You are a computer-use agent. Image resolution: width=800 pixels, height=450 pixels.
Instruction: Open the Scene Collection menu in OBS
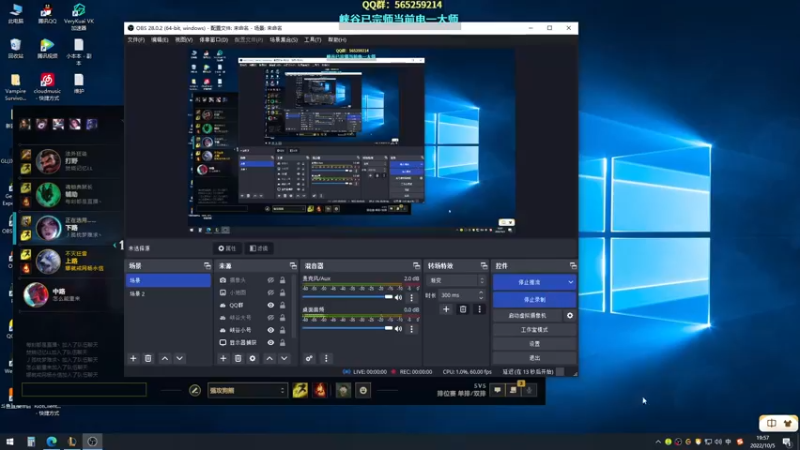(x=284, y=40)
